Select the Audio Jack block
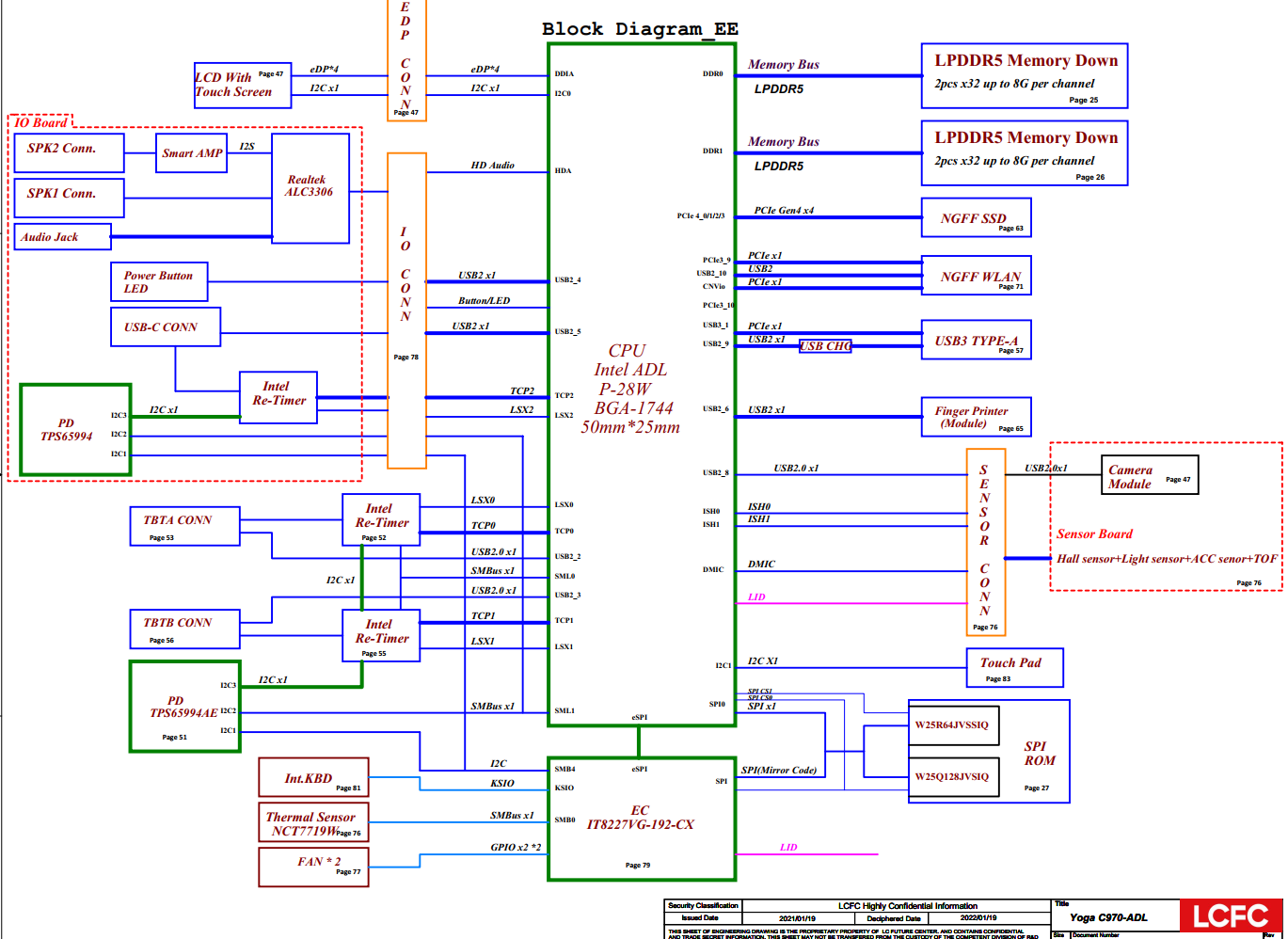The image size is (1288, 939). (62, 236)
